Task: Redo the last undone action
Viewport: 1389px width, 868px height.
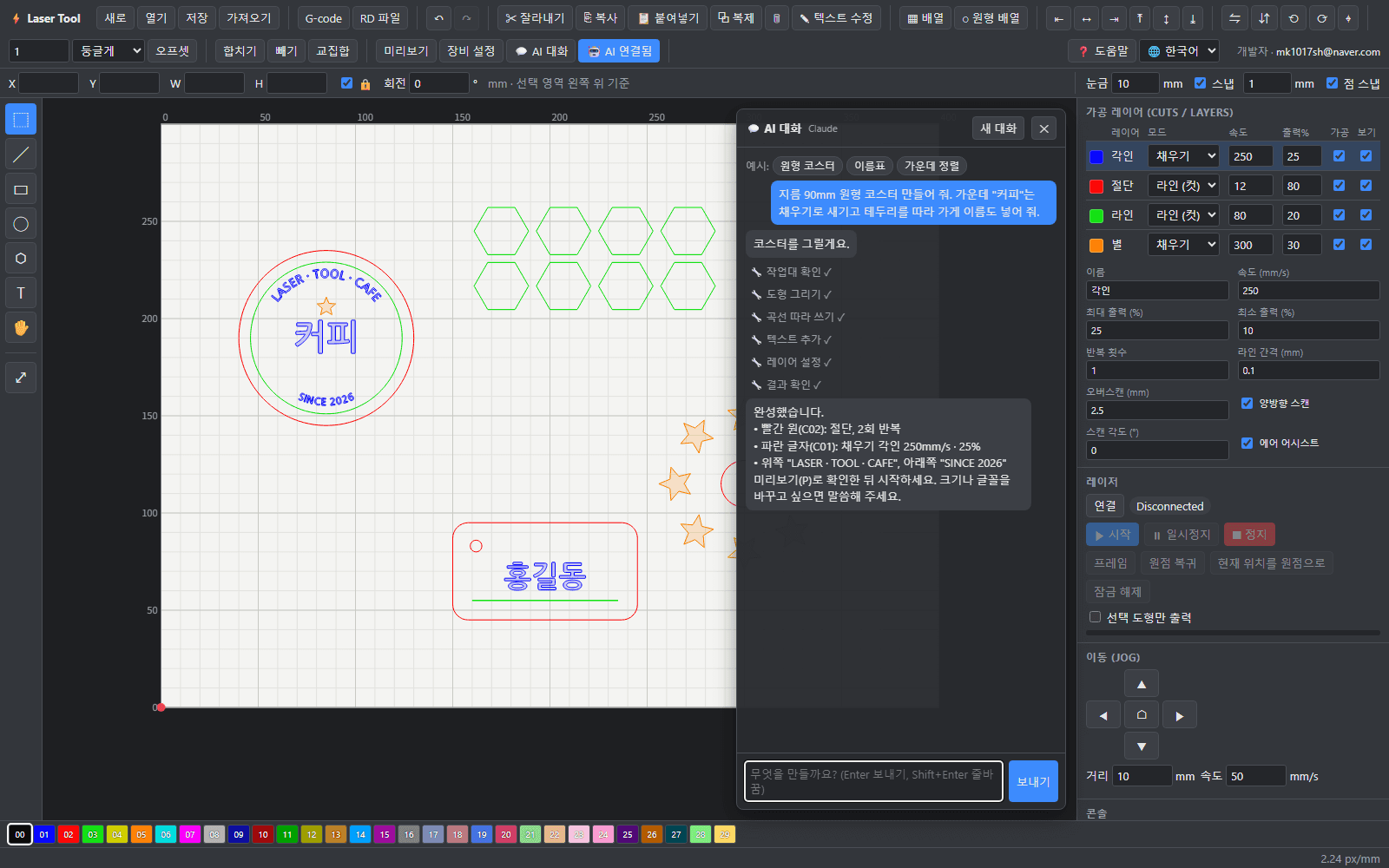Action: pos(466,18)
